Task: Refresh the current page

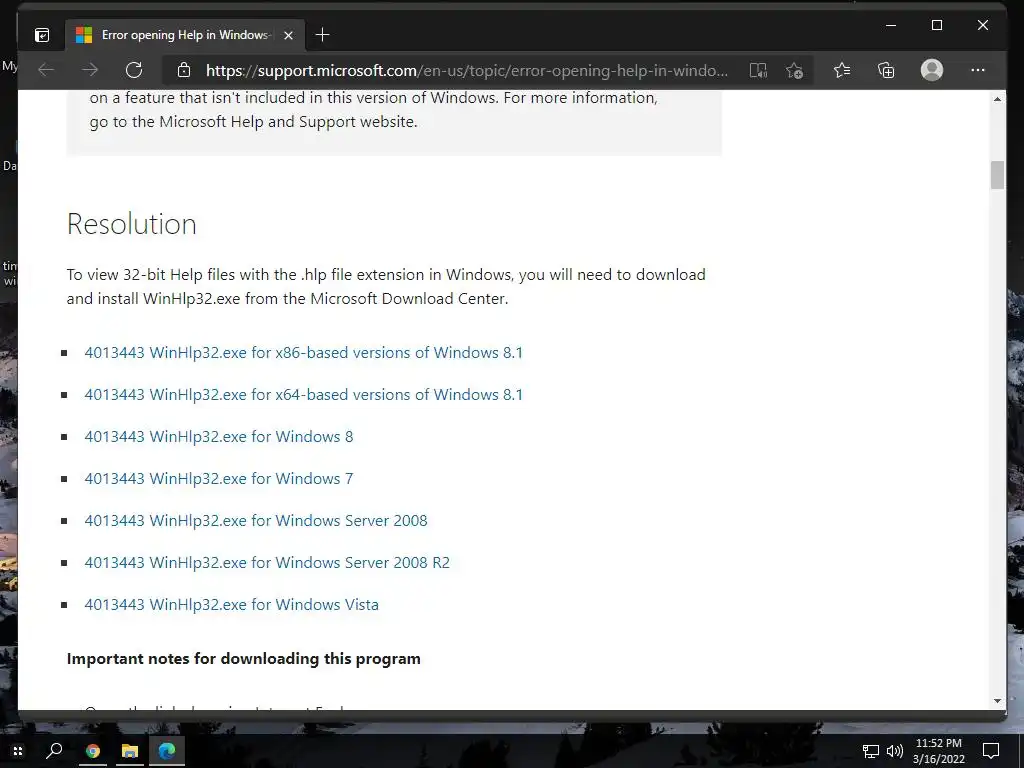Action: point(134,70)
